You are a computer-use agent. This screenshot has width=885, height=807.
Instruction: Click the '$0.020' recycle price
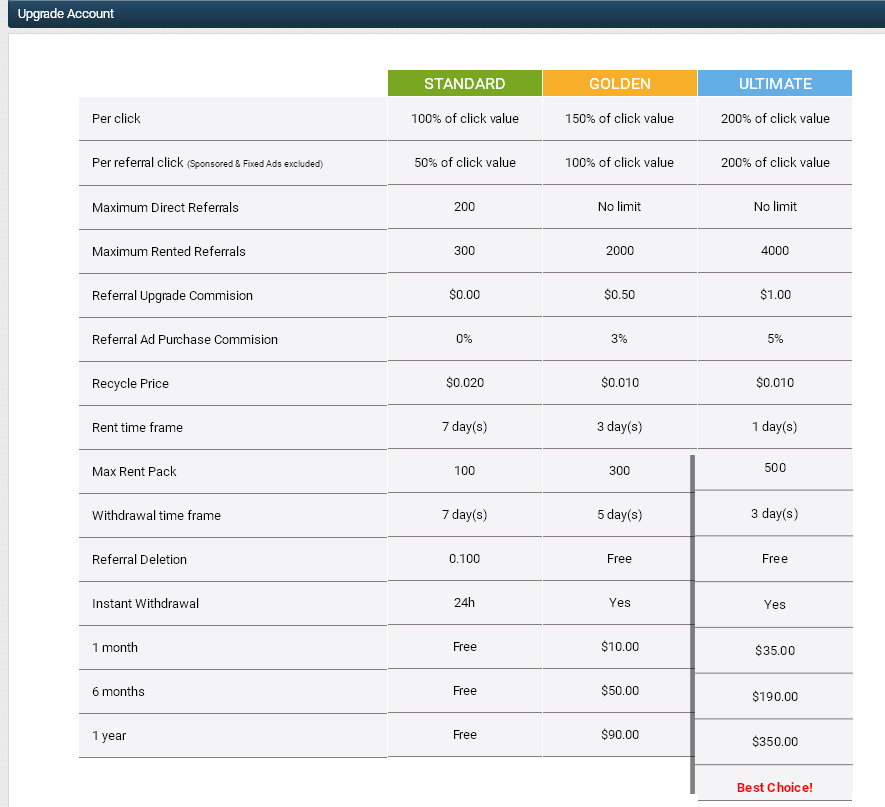(x=465, y=383)
